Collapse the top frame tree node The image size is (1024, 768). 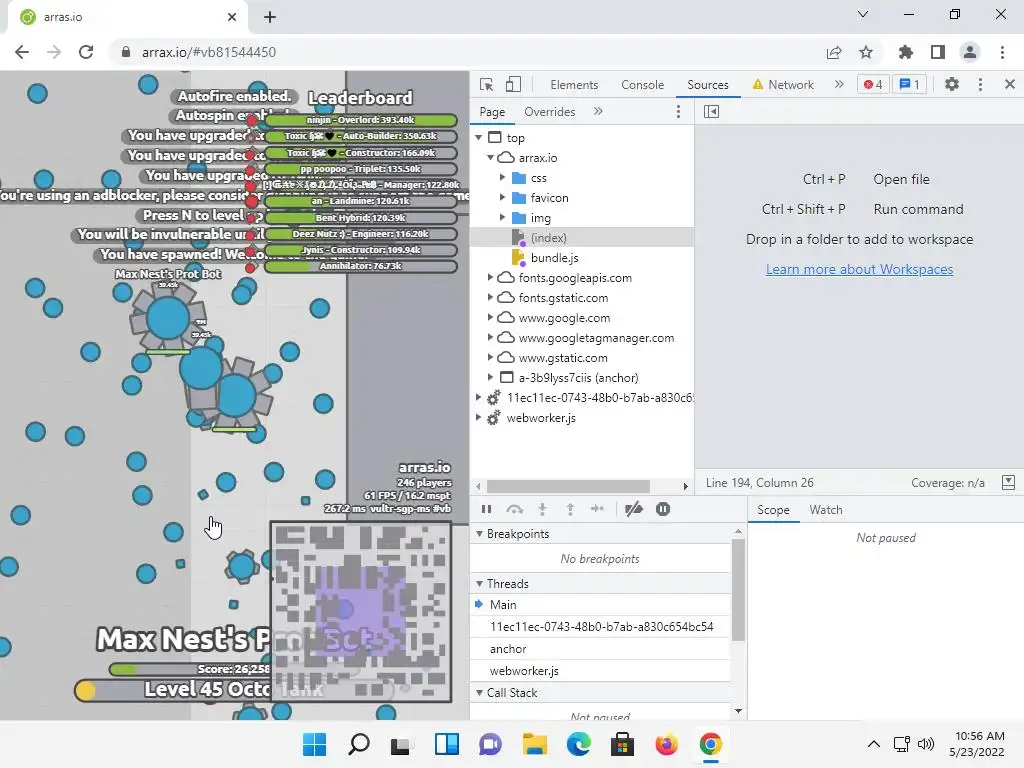[479, 138]
